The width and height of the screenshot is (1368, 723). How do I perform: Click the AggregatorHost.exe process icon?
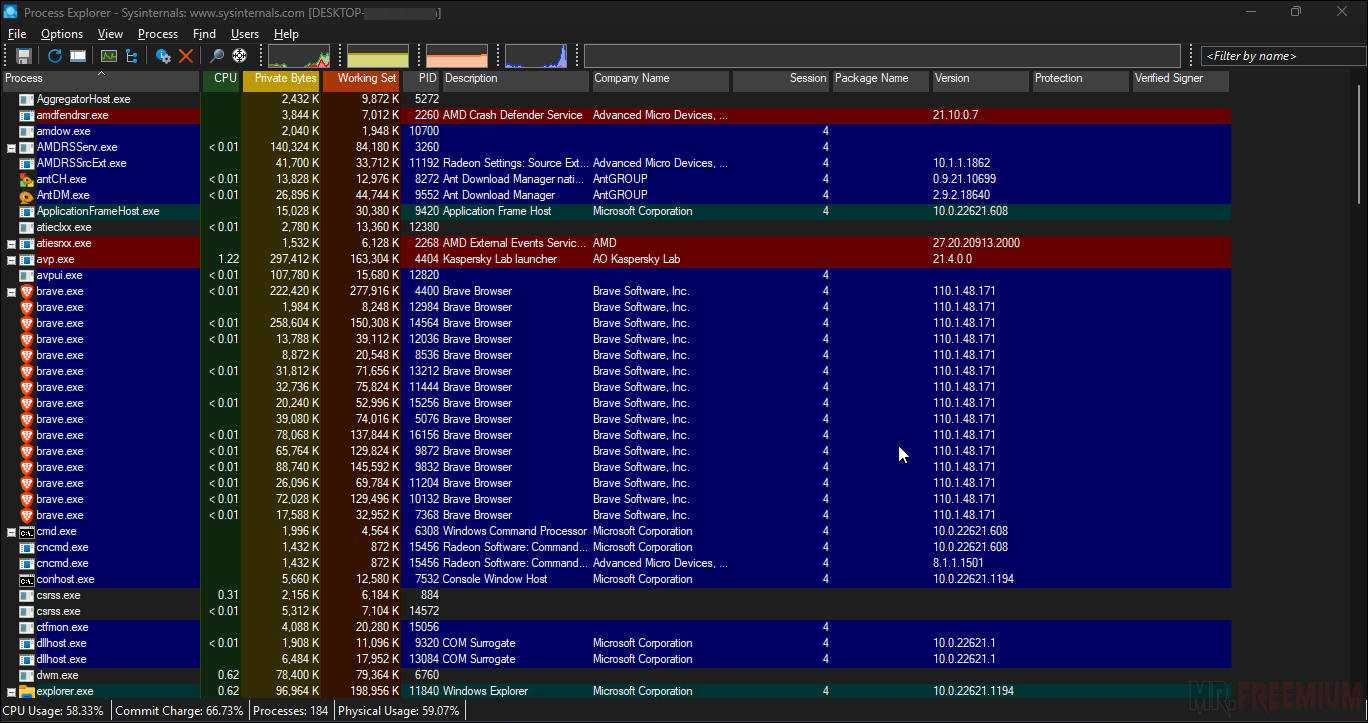pos(27,99)
